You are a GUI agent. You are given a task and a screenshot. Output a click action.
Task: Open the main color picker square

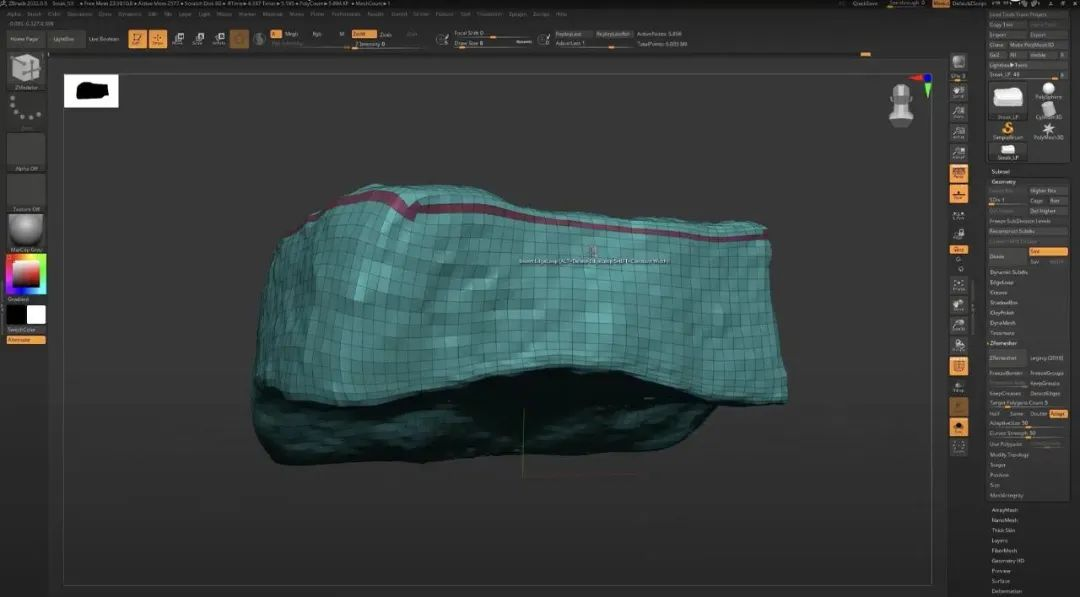[26, 274]
